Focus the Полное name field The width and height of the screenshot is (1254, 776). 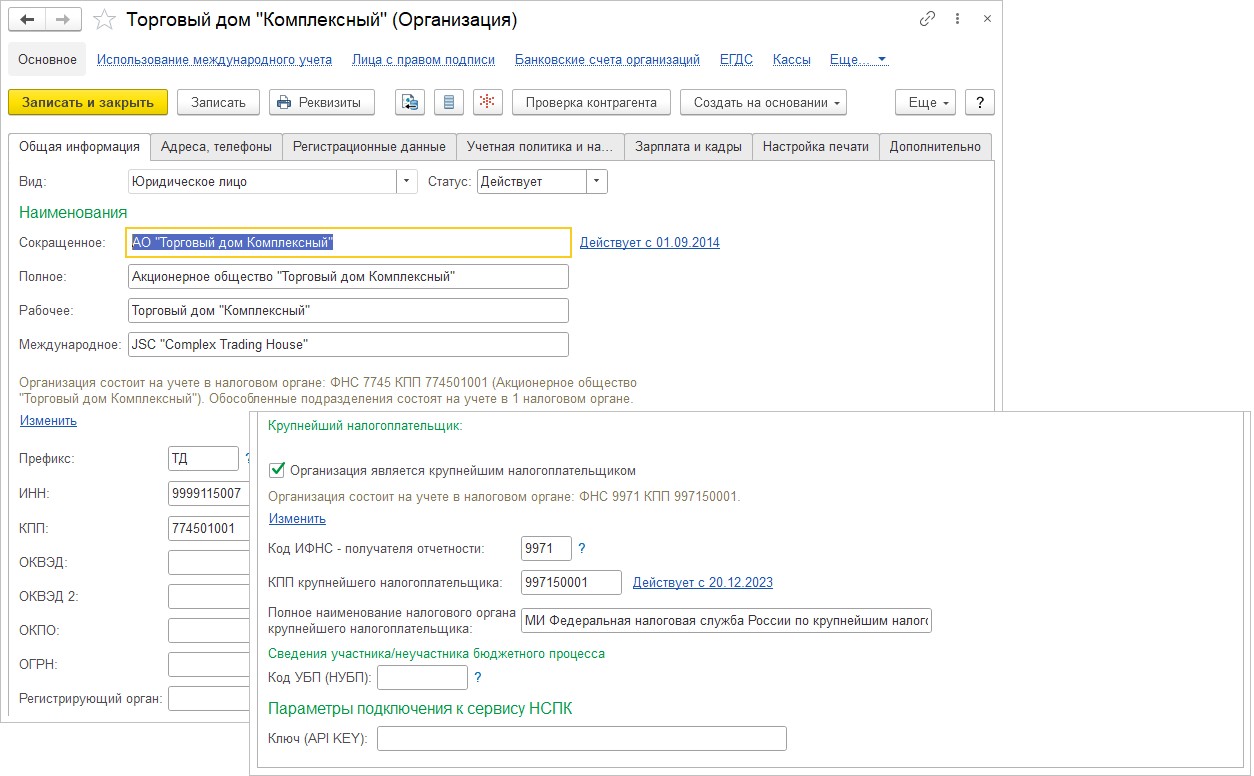(x=349, y=276)
